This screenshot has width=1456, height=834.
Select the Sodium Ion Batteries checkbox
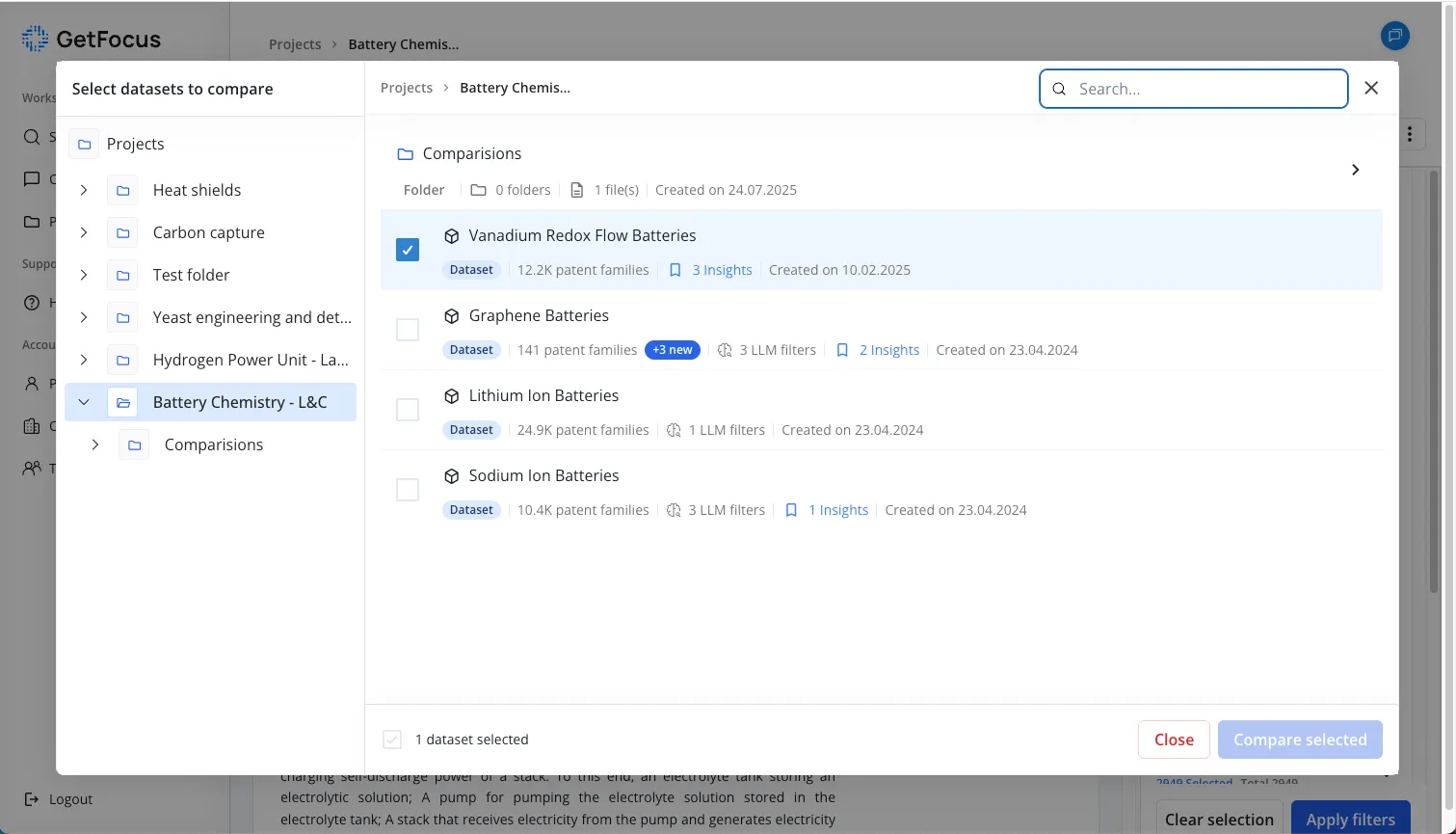408,490
